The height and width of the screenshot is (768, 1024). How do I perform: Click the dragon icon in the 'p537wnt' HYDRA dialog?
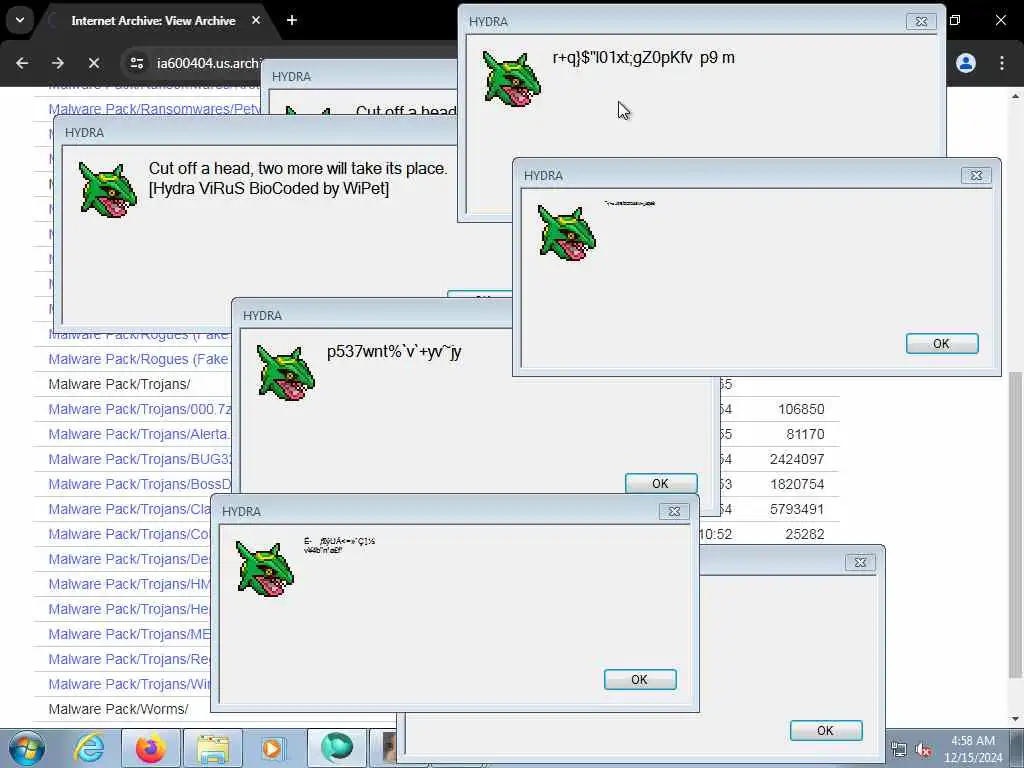click(285, 372)
